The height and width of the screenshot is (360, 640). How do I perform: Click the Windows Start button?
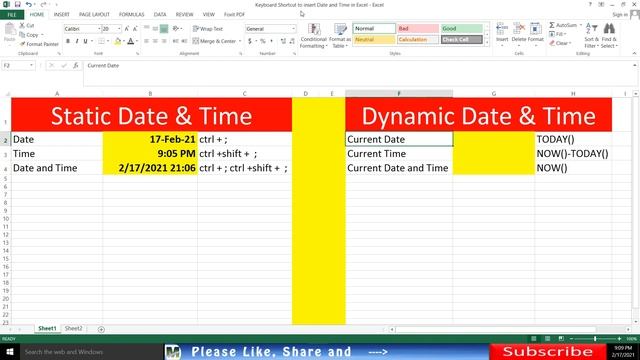10,351
